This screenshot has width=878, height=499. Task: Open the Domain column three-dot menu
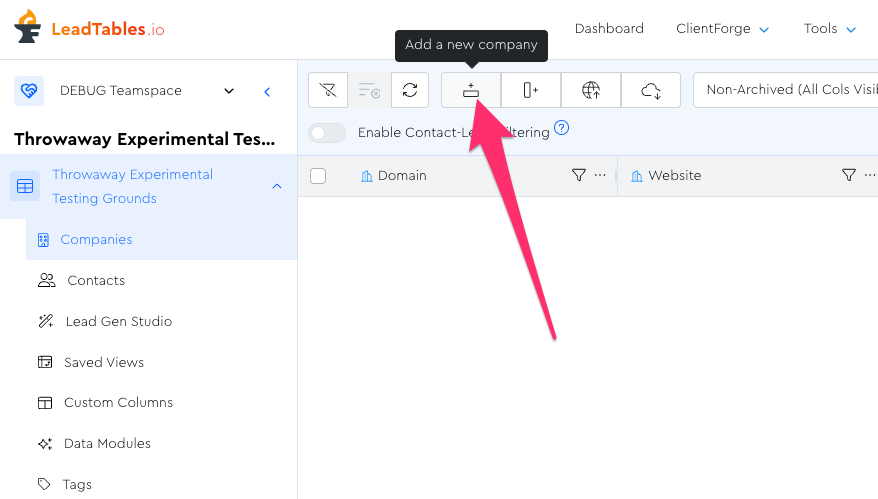pyautogui.click(x=600, y=175)
